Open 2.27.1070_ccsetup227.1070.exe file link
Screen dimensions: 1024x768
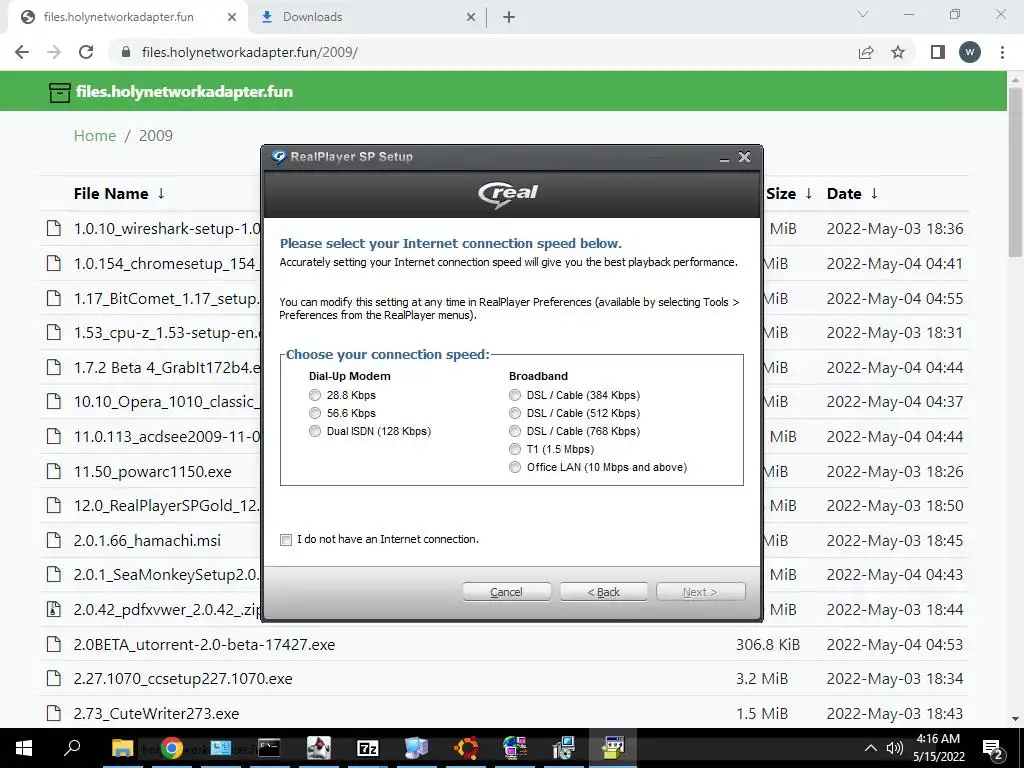pos(183,679)
